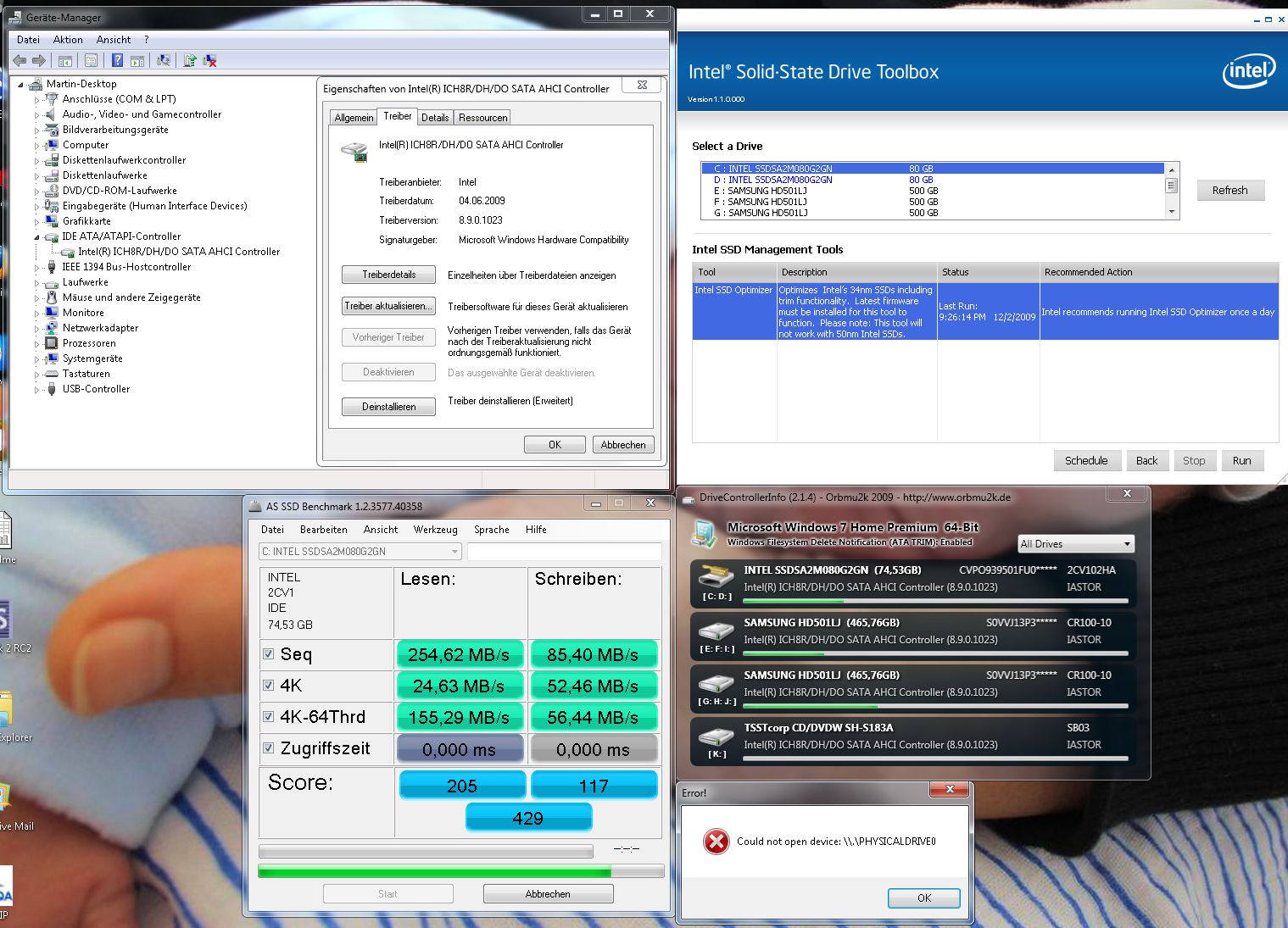1288x928 pixels.
Task: Select D: INTEL SSDSA2M080G2GN in drive list
Action: 932,180
